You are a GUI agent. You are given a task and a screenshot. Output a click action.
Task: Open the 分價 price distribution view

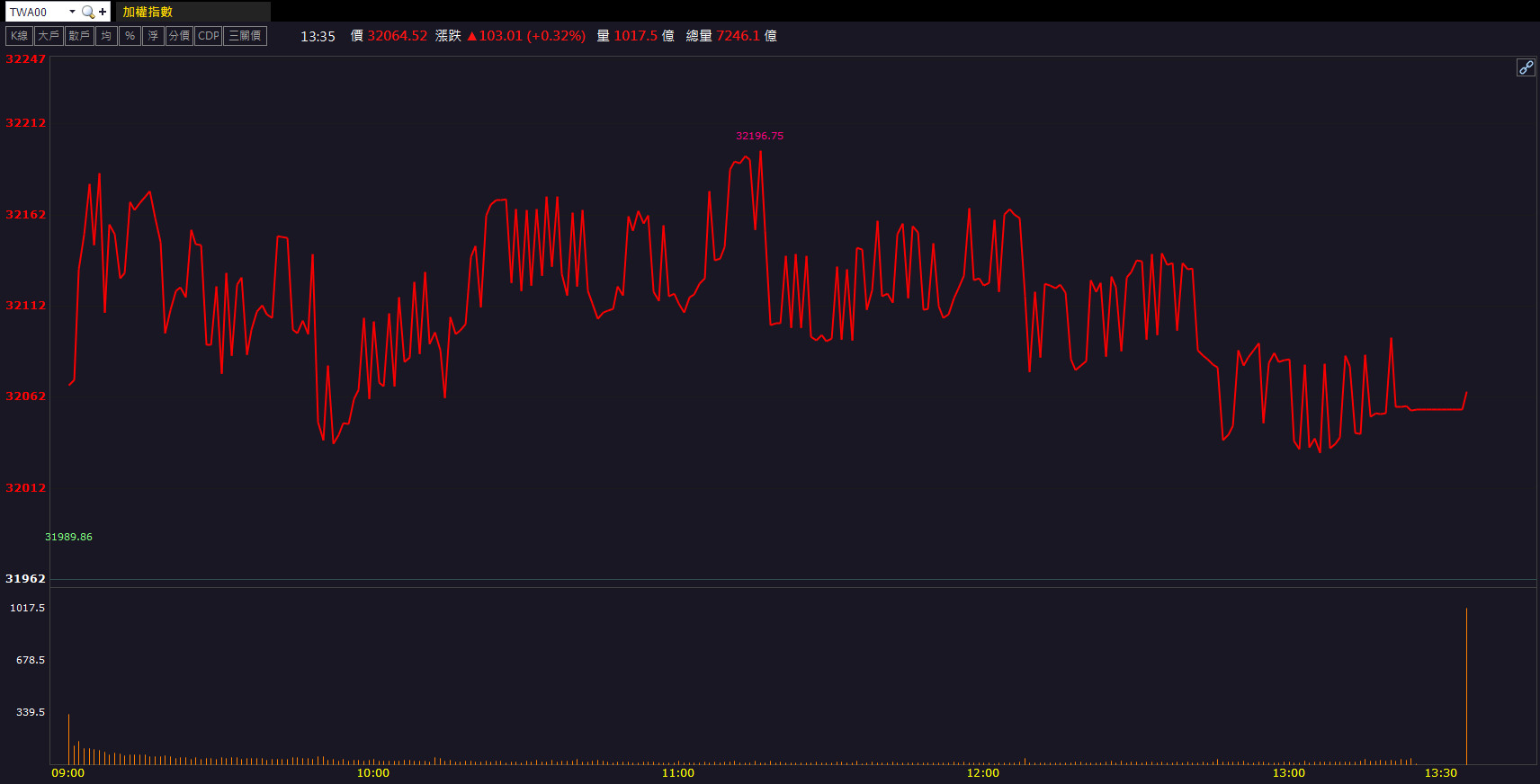(179, 36)
